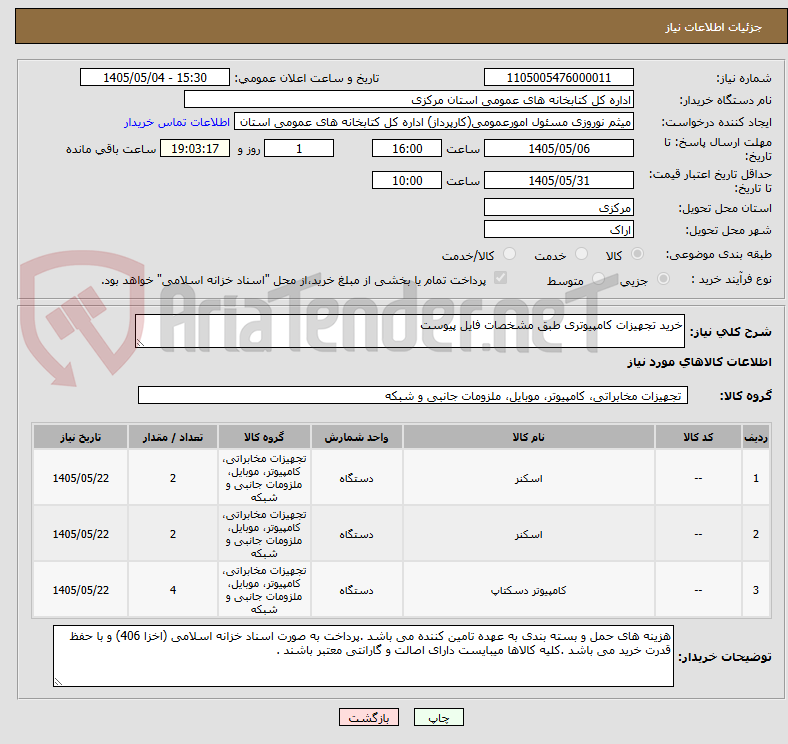
Task: Click the گروه کالا goods group field
Action: point(413,395)
